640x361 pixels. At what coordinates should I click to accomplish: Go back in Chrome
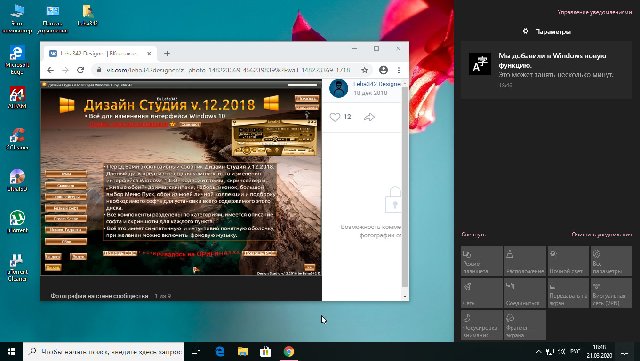click(50, 70)
